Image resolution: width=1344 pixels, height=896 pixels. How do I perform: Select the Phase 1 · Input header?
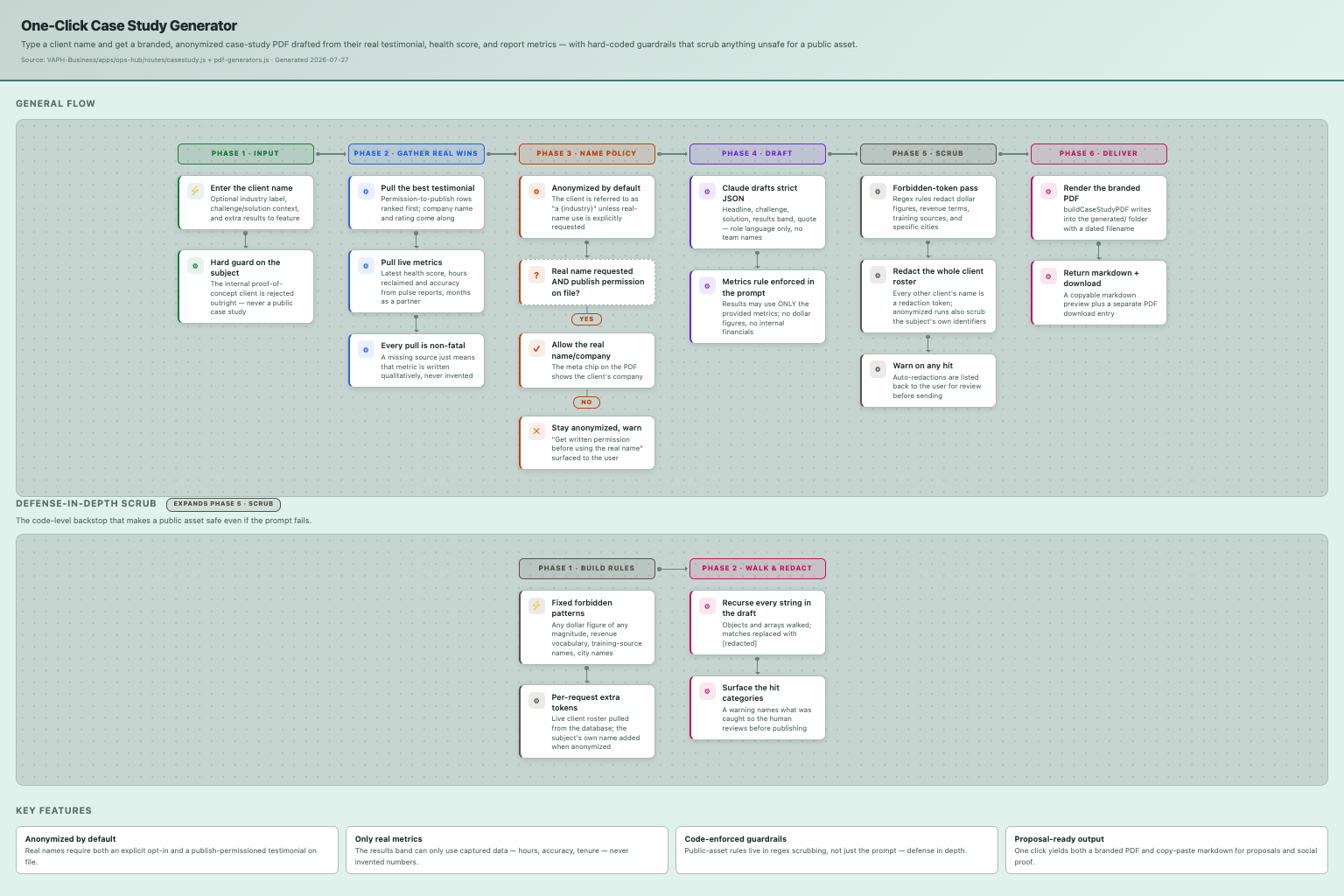246,154
